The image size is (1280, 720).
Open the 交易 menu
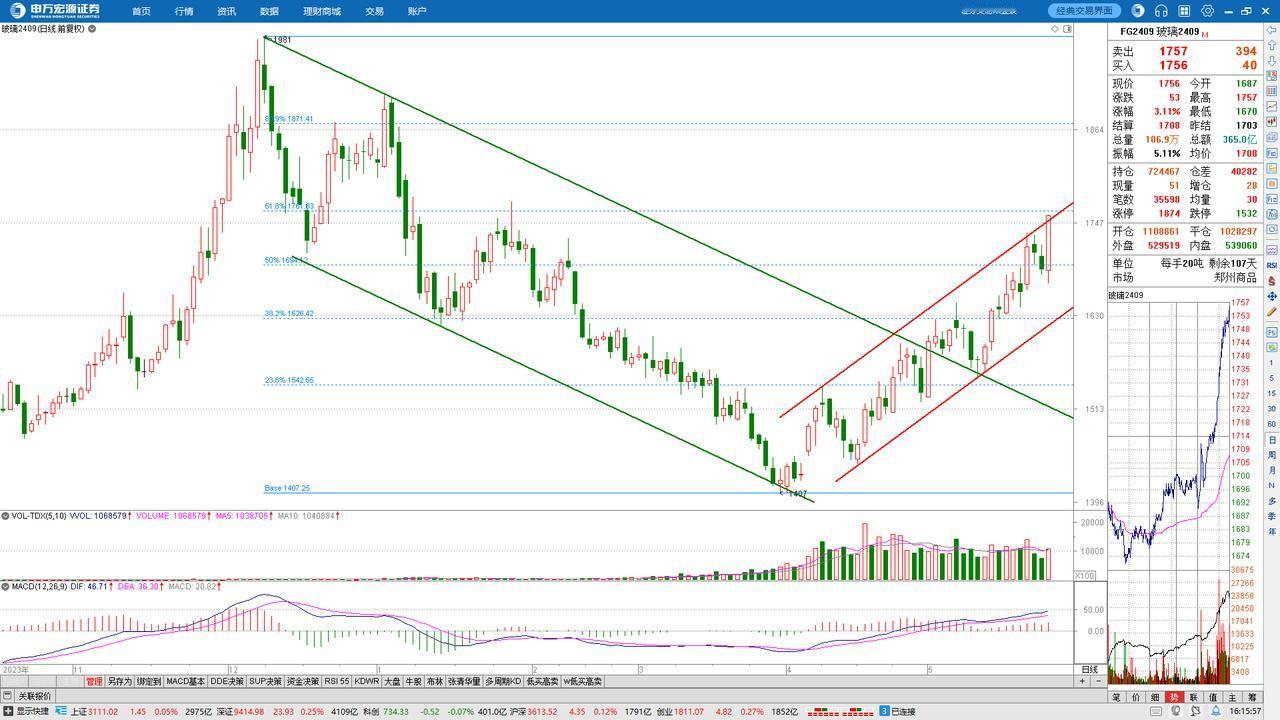(x=374, y=11)
